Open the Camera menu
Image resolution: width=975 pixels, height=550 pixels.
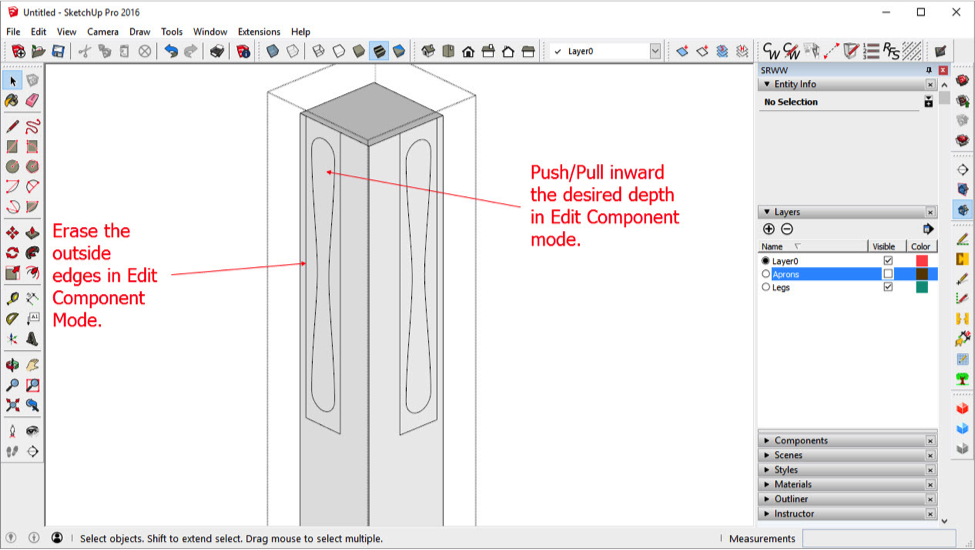[102, 32]
